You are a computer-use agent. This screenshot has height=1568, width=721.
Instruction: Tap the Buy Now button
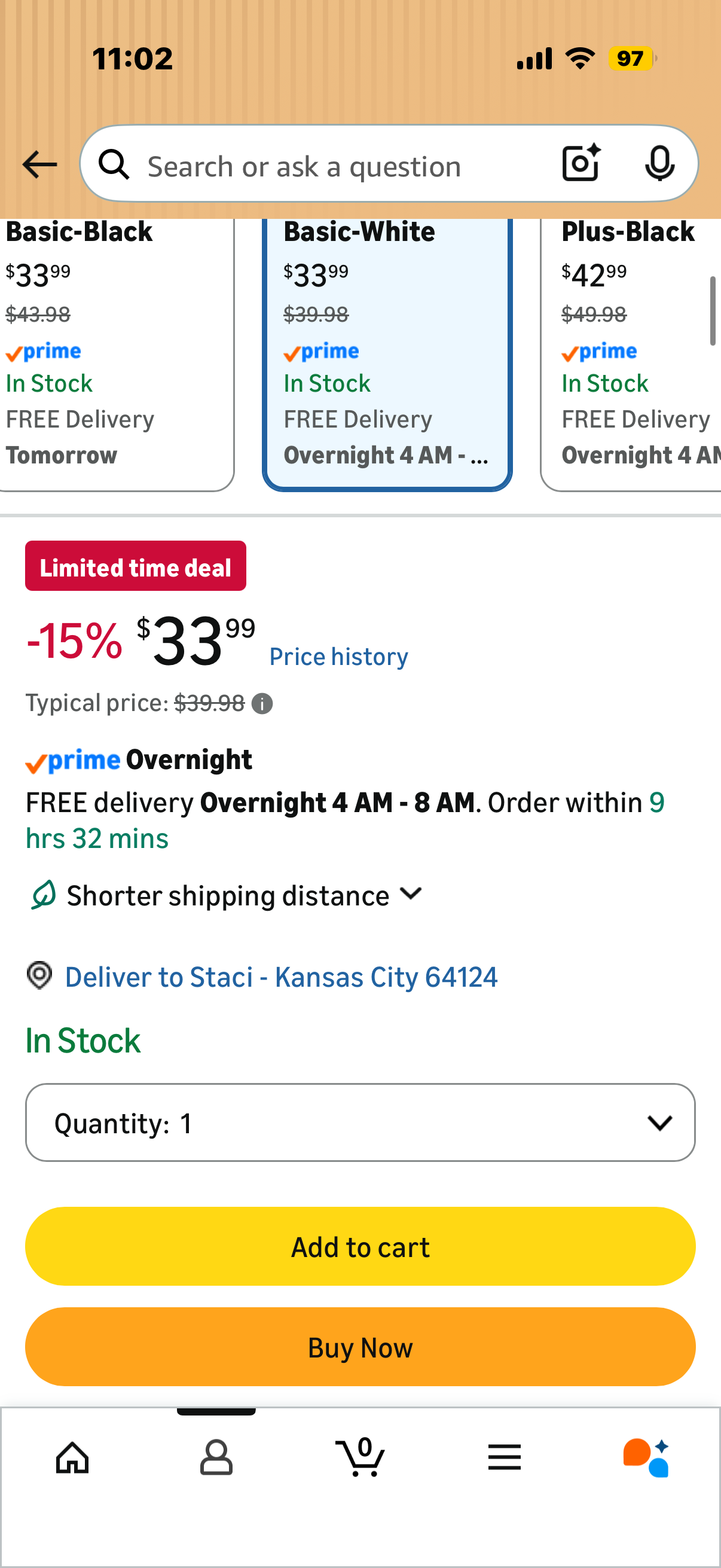click(360, 1348)
